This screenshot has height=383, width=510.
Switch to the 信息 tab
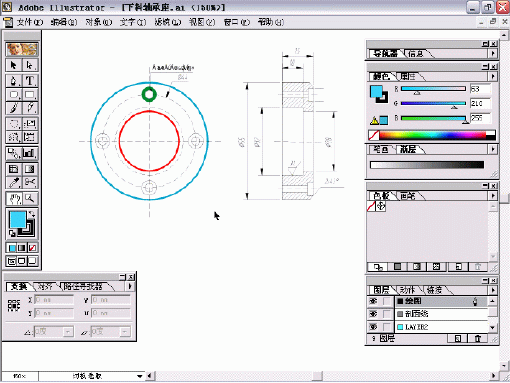coord(416,54)
